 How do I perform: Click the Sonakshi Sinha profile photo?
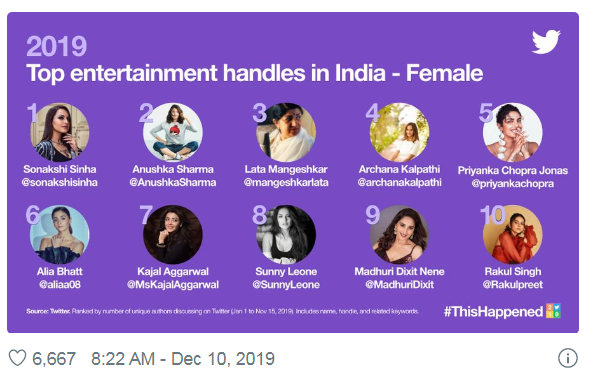click(60, 132)
